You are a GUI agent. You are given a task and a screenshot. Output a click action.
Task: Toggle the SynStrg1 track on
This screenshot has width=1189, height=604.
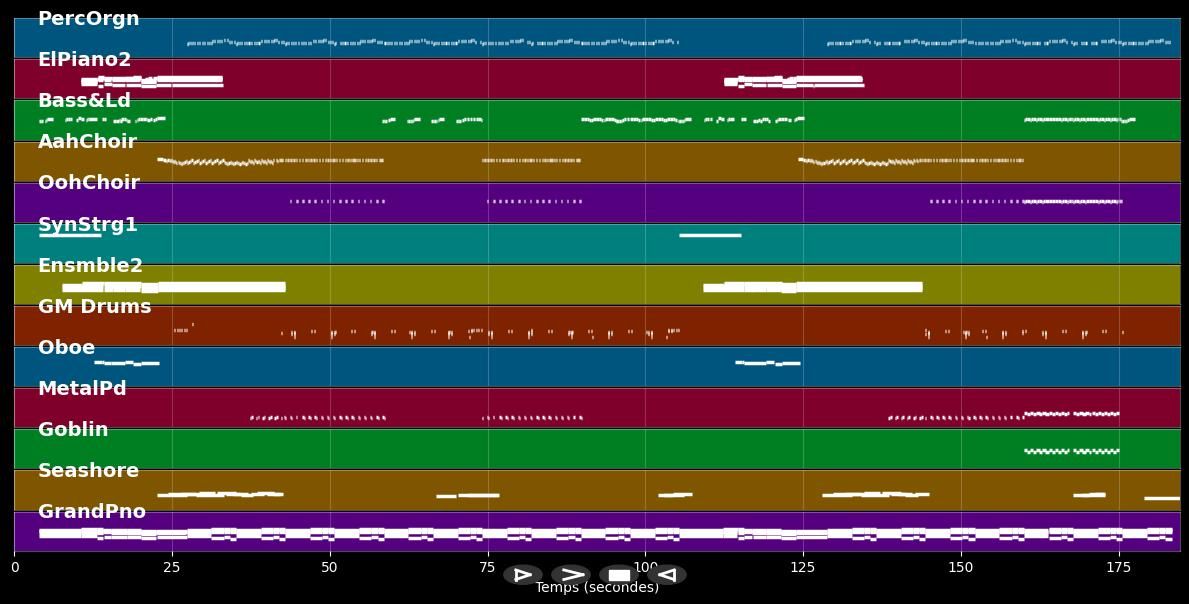pyautogui.click(x=87, y=224)
